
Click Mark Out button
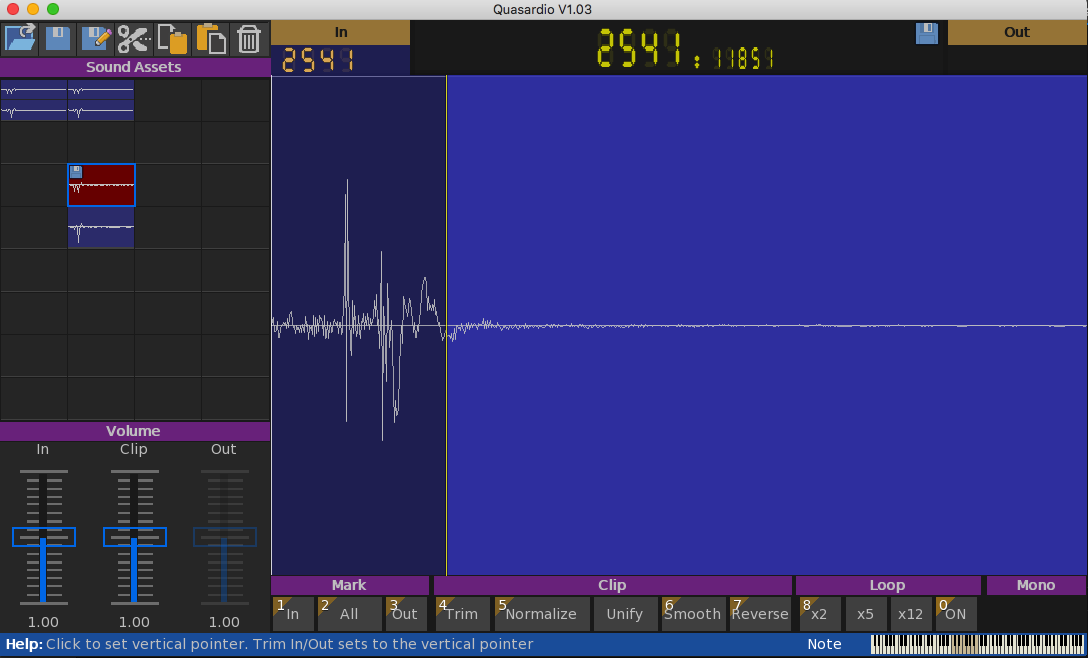(405, 614)
